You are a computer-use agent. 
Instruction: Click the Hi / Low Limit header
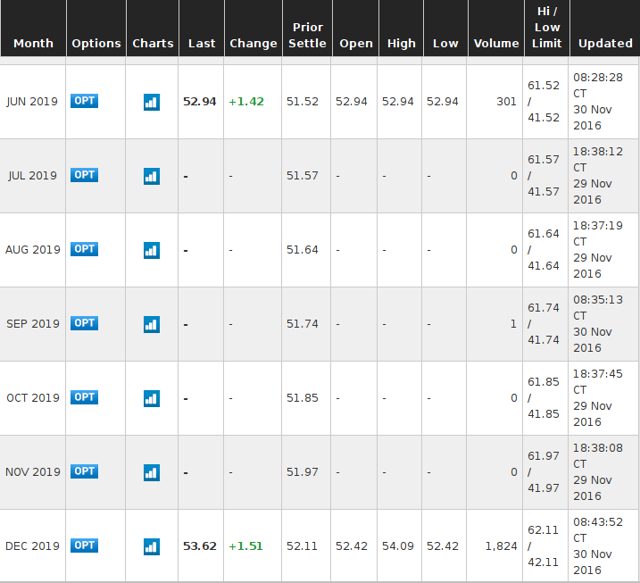[x=547, y=27]
